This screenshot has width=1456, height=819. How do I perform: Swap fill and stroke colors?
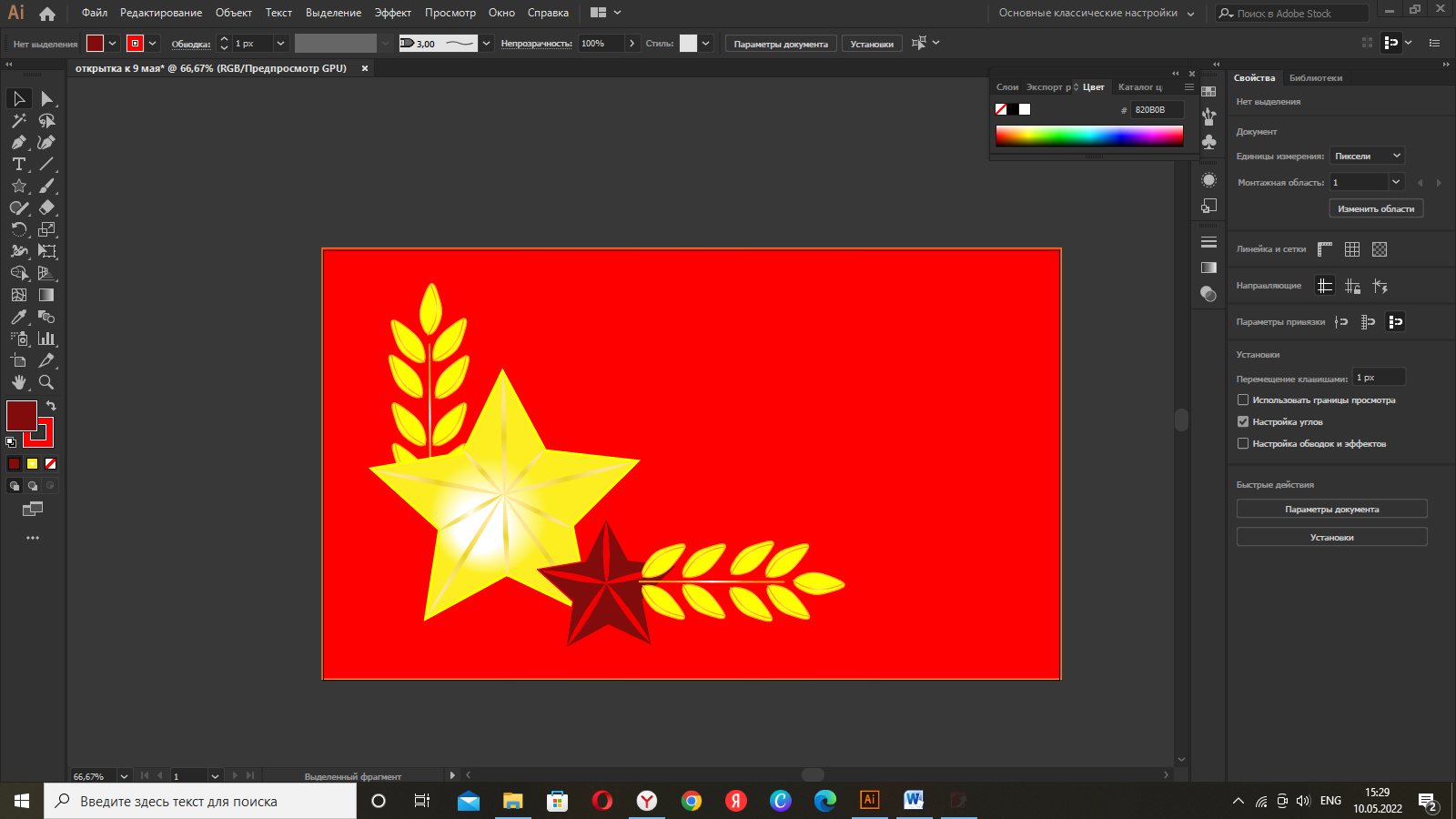pyautogui.click(x=51, y=406)
